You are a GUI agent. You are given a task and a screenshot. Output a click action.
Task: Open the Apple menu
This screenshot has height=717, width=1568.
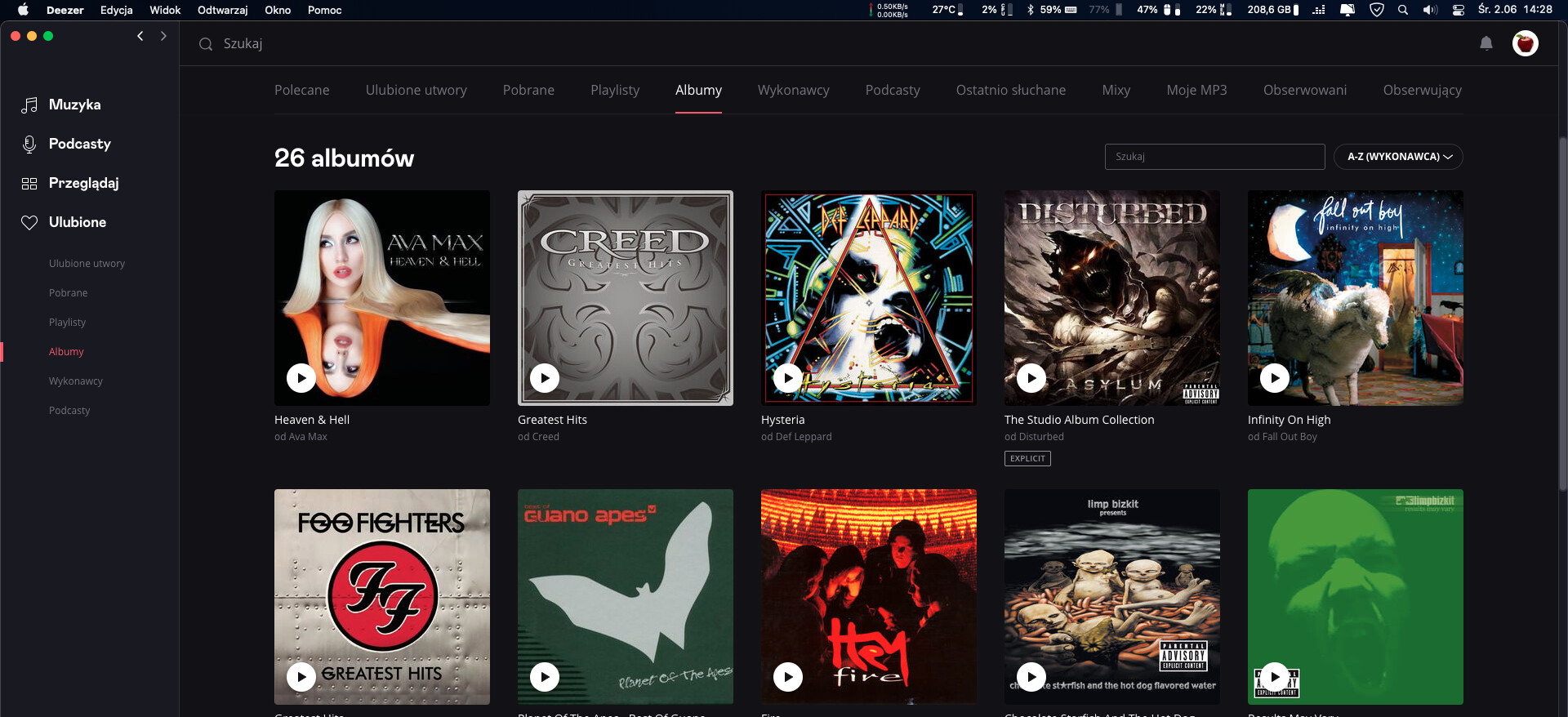click(x=23, y=10)
